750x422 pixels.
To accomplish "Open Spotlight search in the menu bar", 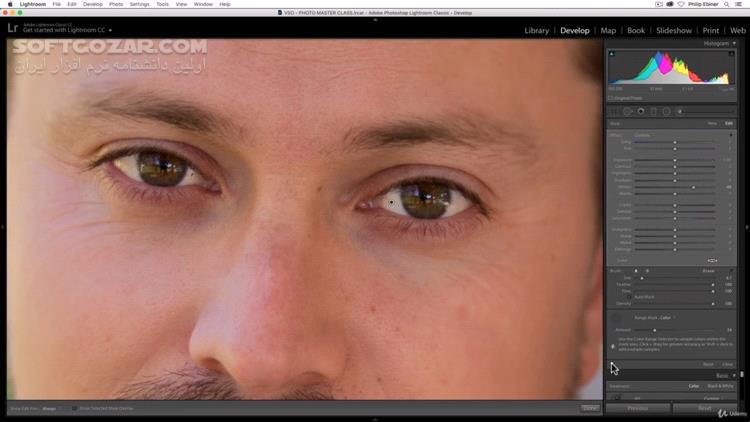I will point(727,4).
